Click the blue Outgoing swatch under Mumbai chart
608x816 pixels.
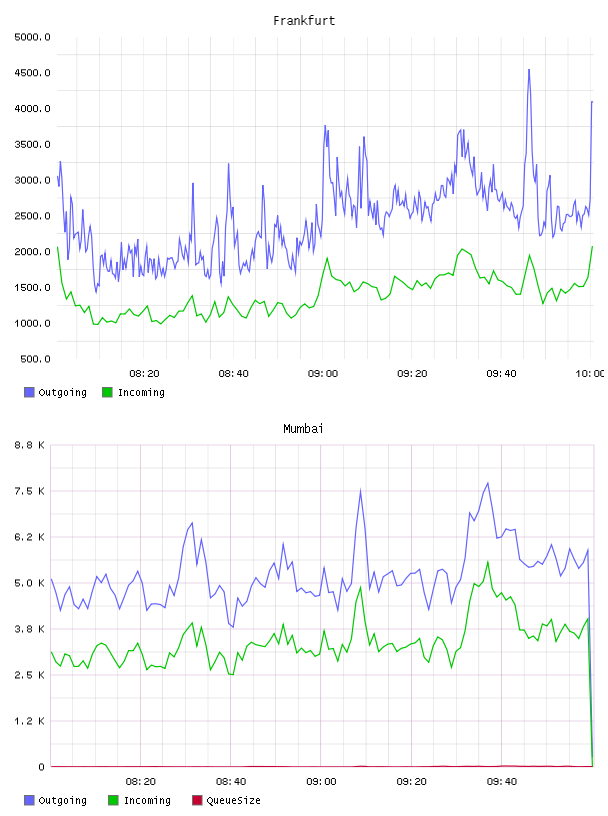29,800
